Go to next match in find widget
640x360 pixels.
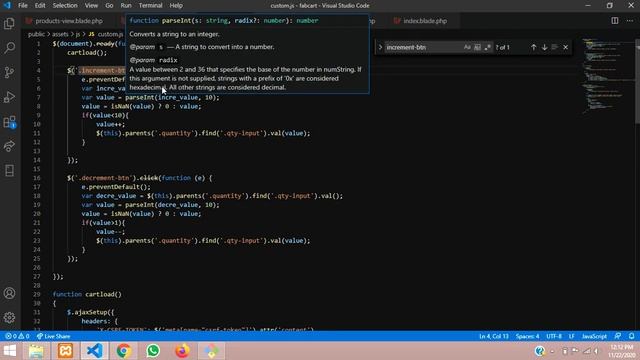click(x=544, y=47)
